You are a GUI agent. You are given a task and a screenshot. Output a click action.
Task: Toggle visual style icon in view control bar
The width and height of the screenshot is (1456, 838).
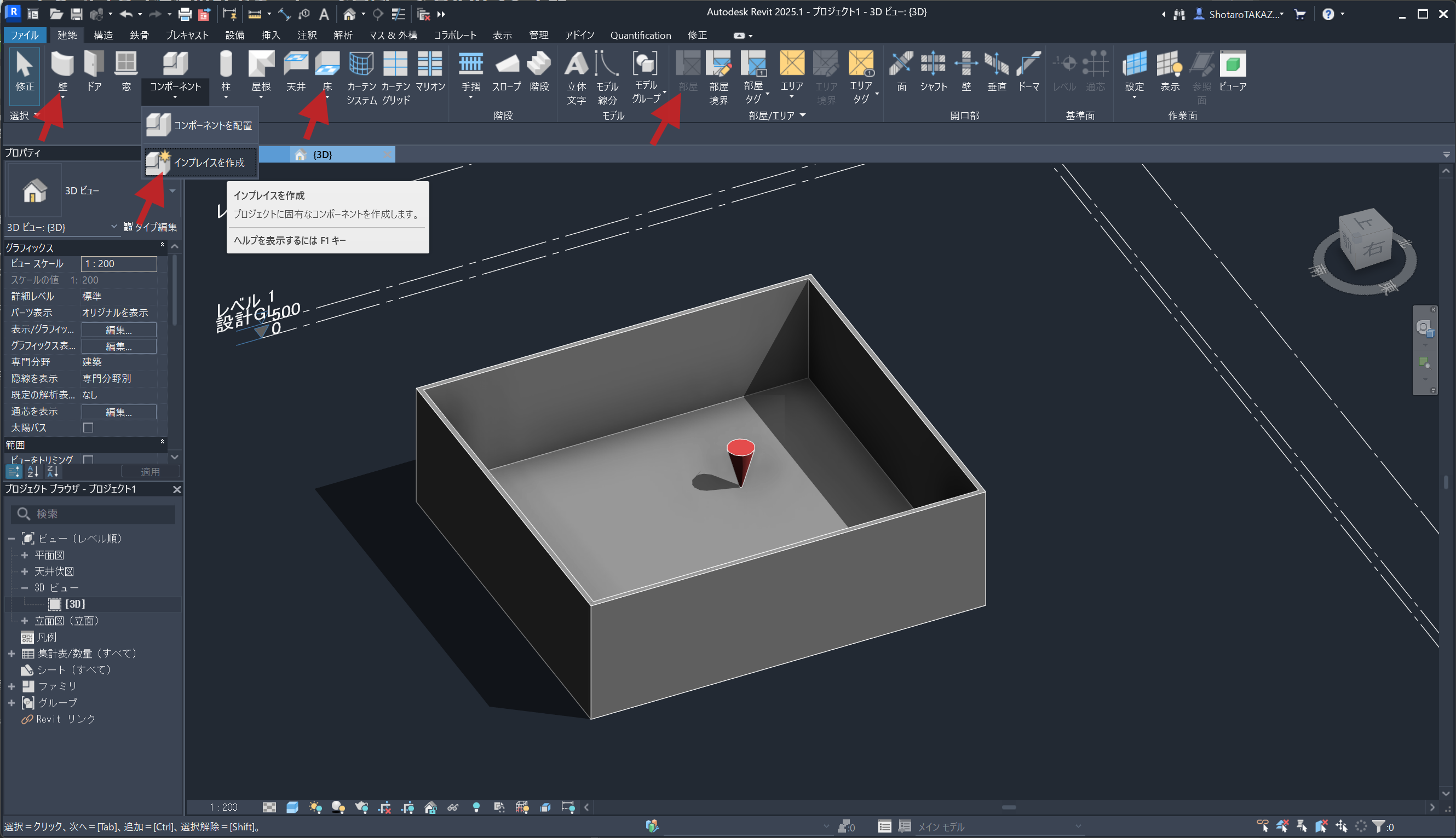tap(292, 807)
